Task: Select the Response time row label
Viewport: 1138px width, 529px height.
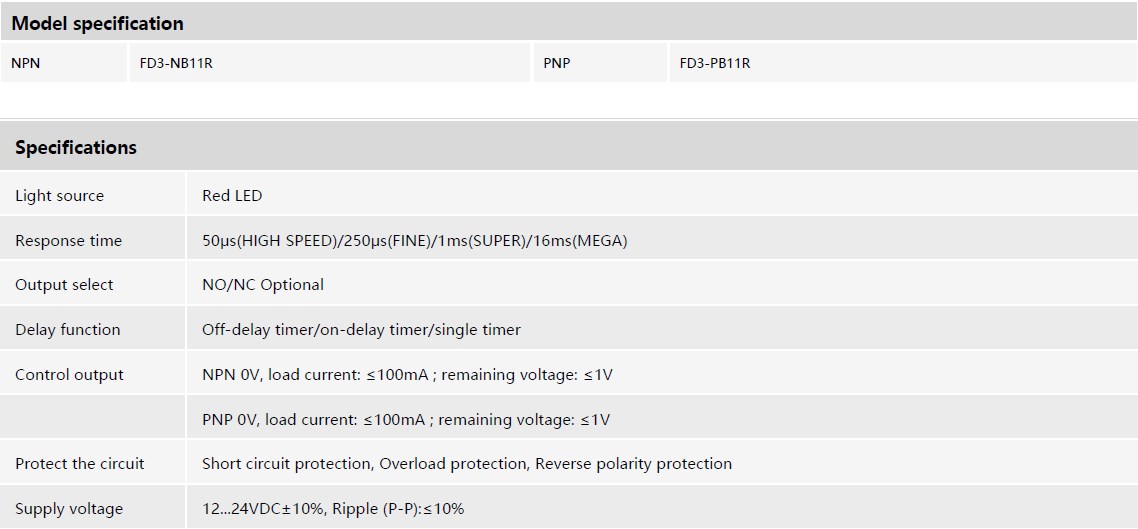Action: click(x=68, y=241)
